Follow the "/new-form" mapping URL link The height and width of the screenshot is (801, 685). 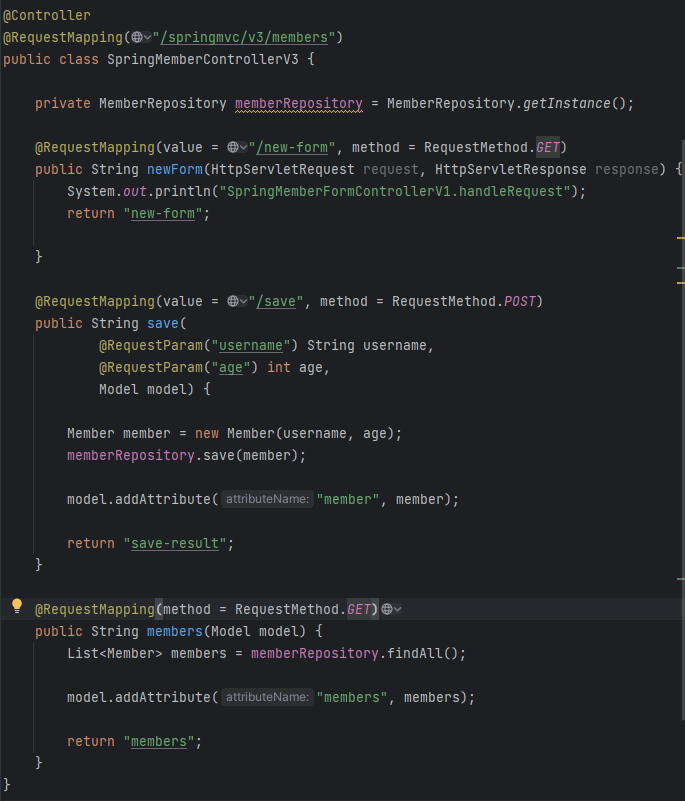(292, 148)
